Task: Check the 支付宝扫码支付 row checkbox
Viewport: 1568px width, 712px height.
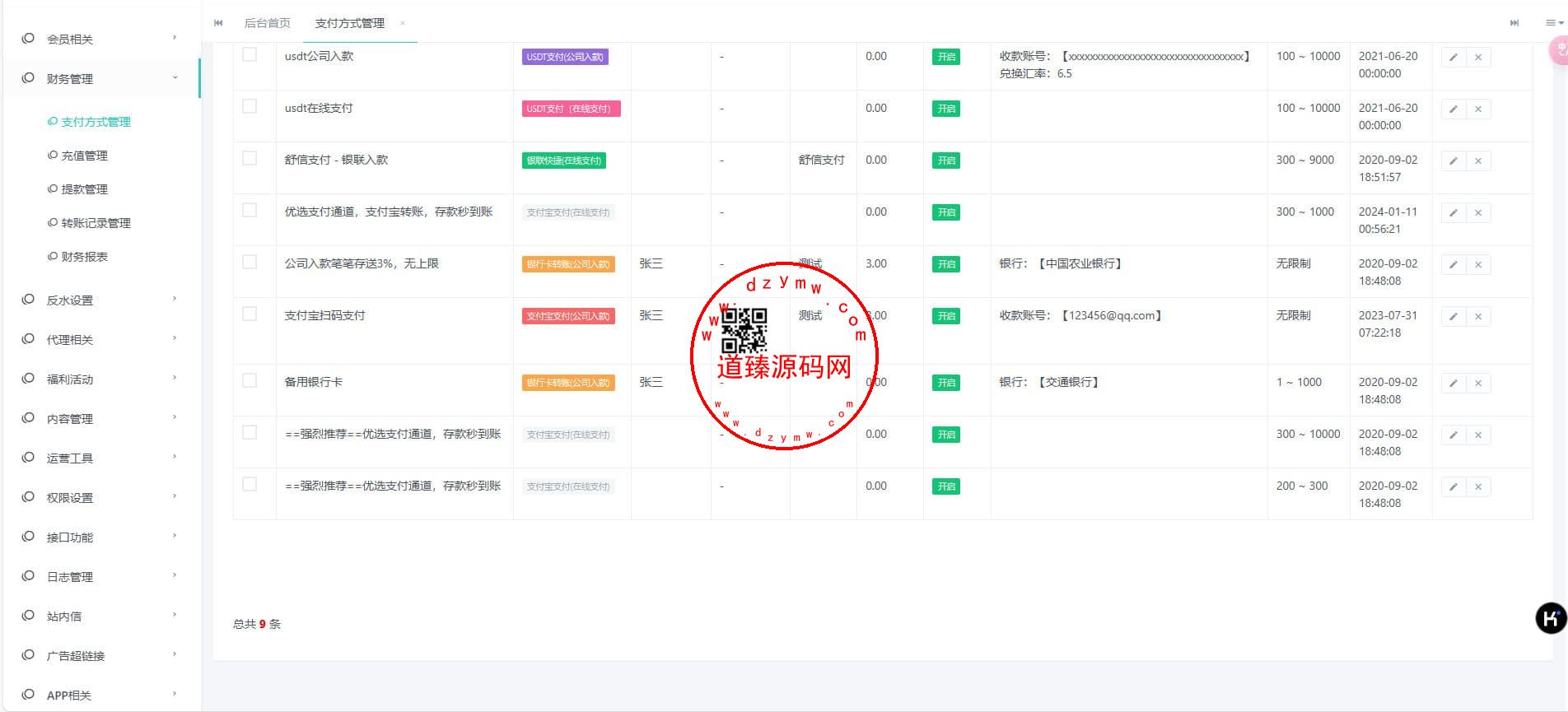Action: pyautogui.click(x=250, y=314)
